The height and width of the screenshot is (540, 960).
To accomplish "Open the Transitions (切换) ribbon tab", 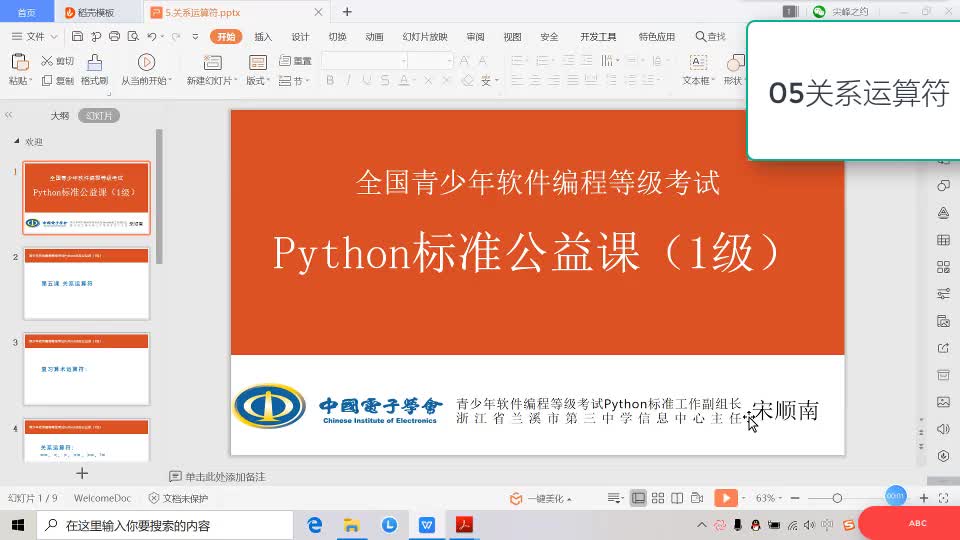I will (337, 37).
